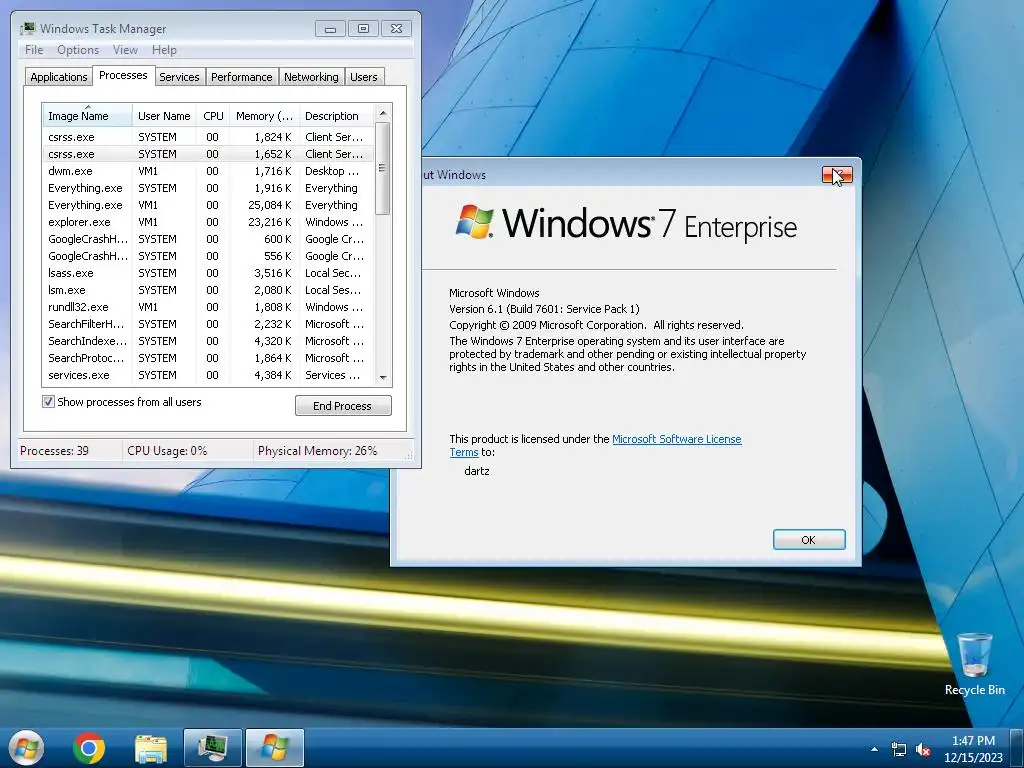Launch Google Chrome from taskbar
1024x768 pixels.
[x=89, y=748]
